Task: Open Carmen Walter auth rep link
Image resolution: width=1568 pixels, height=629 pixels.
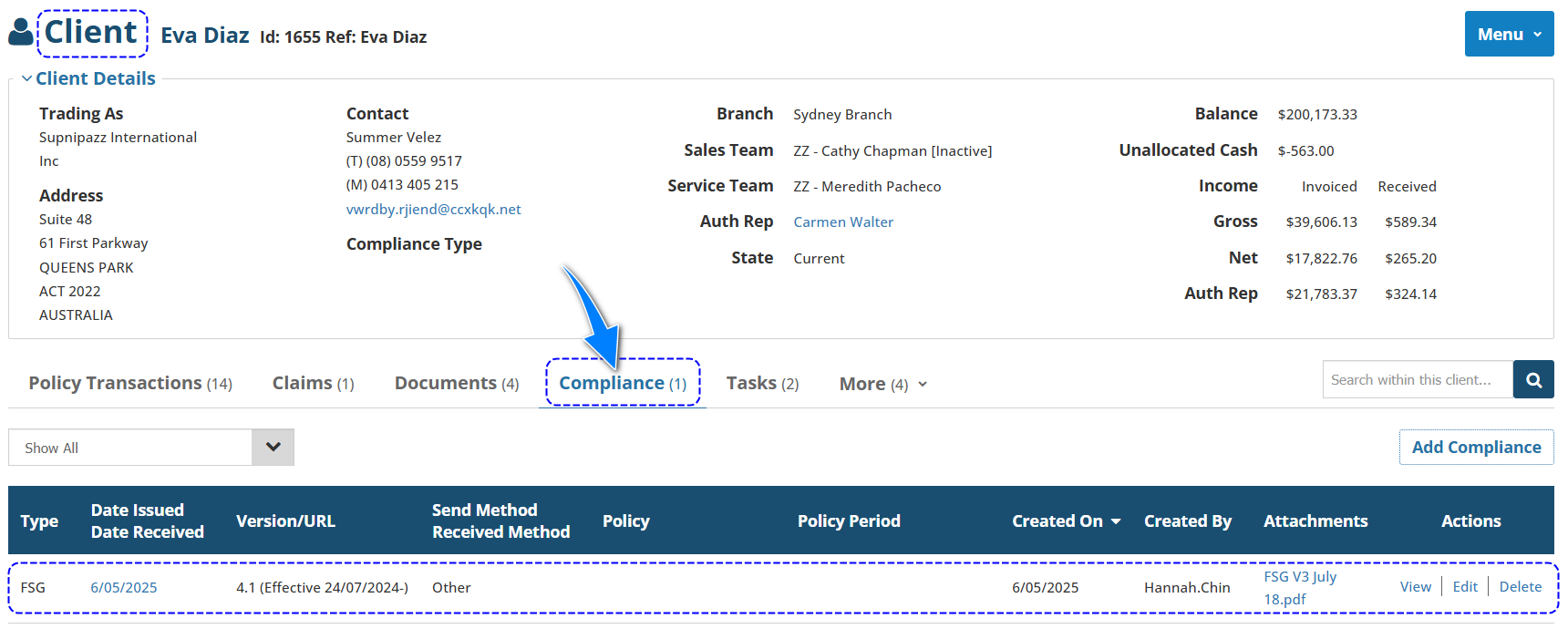Action: [x=843, y=222]
